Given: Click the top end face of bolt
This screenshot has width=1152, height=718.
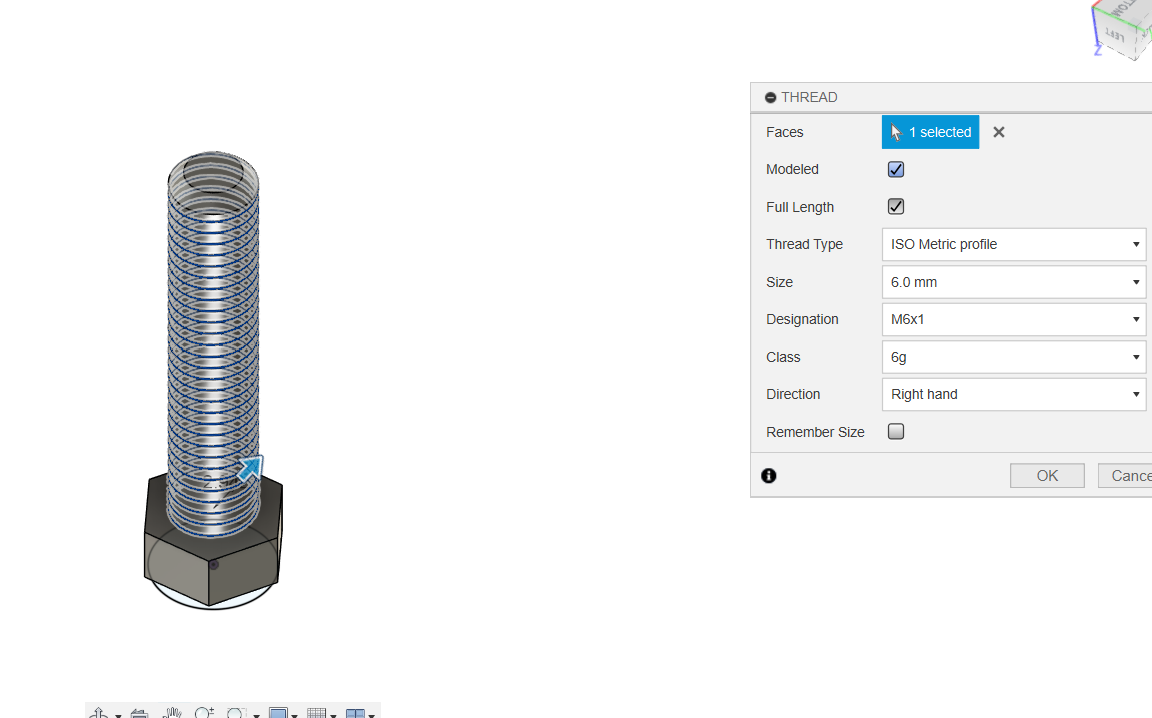Looking at the screenshot, I should (213, 173).
